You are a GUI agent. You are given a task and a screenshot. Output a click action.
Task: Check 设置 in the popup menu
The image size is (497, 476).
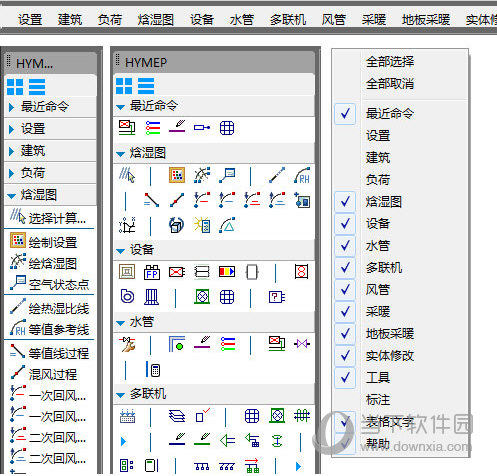click(378, 136)
